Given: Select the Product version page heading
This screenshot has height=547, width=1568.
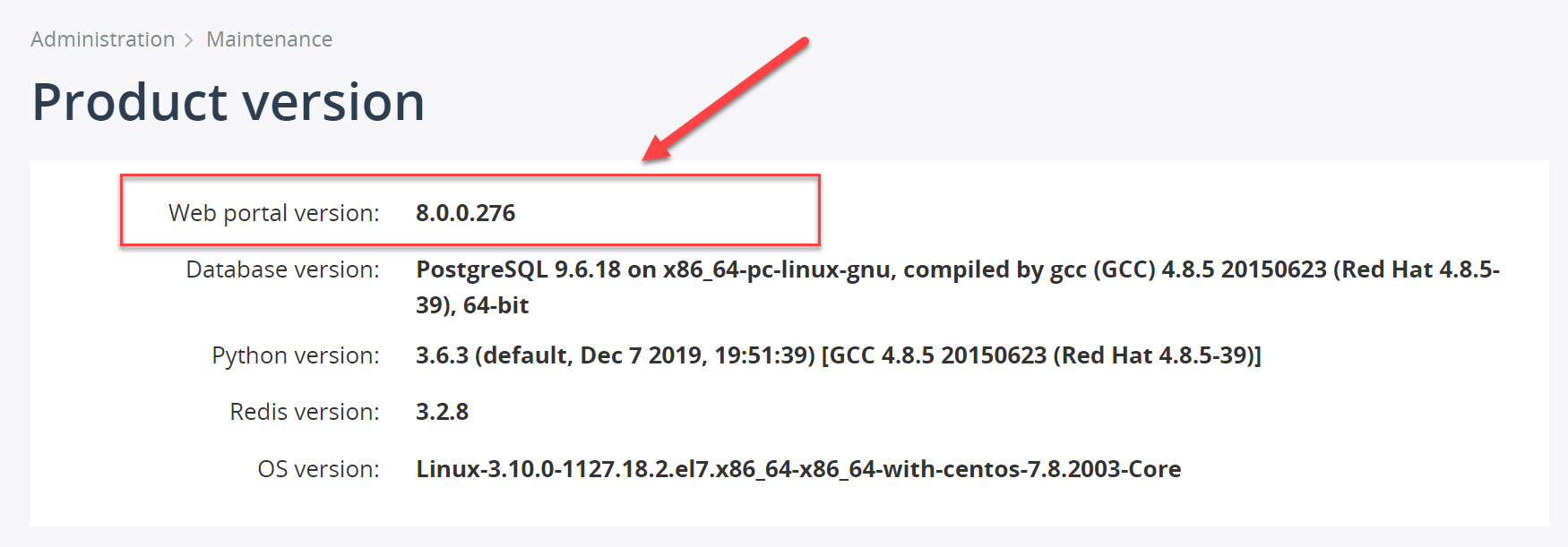Looking at the screenshot, I should pos(228,101).
